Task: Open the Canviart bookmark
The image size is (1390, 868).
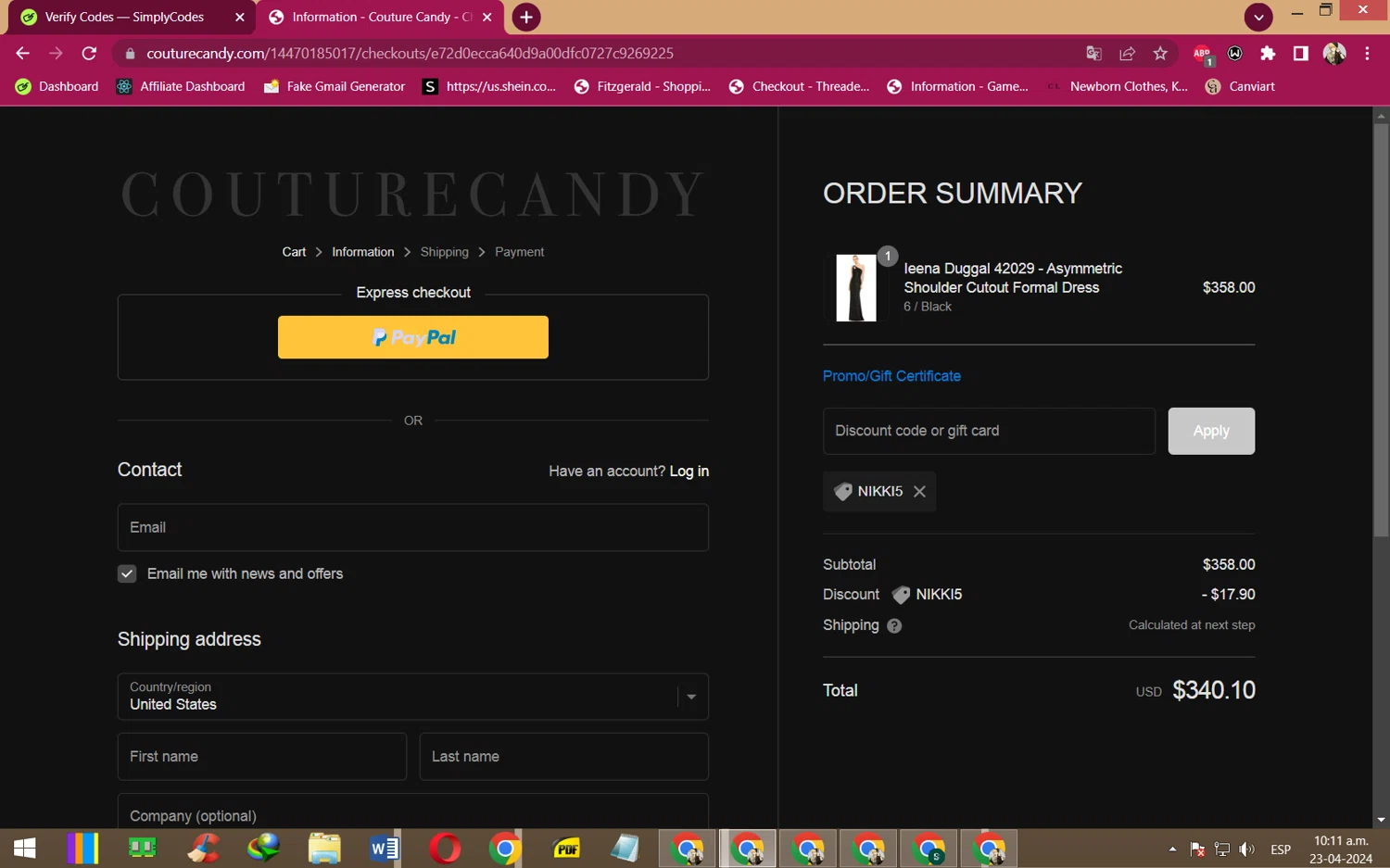Action: [1240, 86]
